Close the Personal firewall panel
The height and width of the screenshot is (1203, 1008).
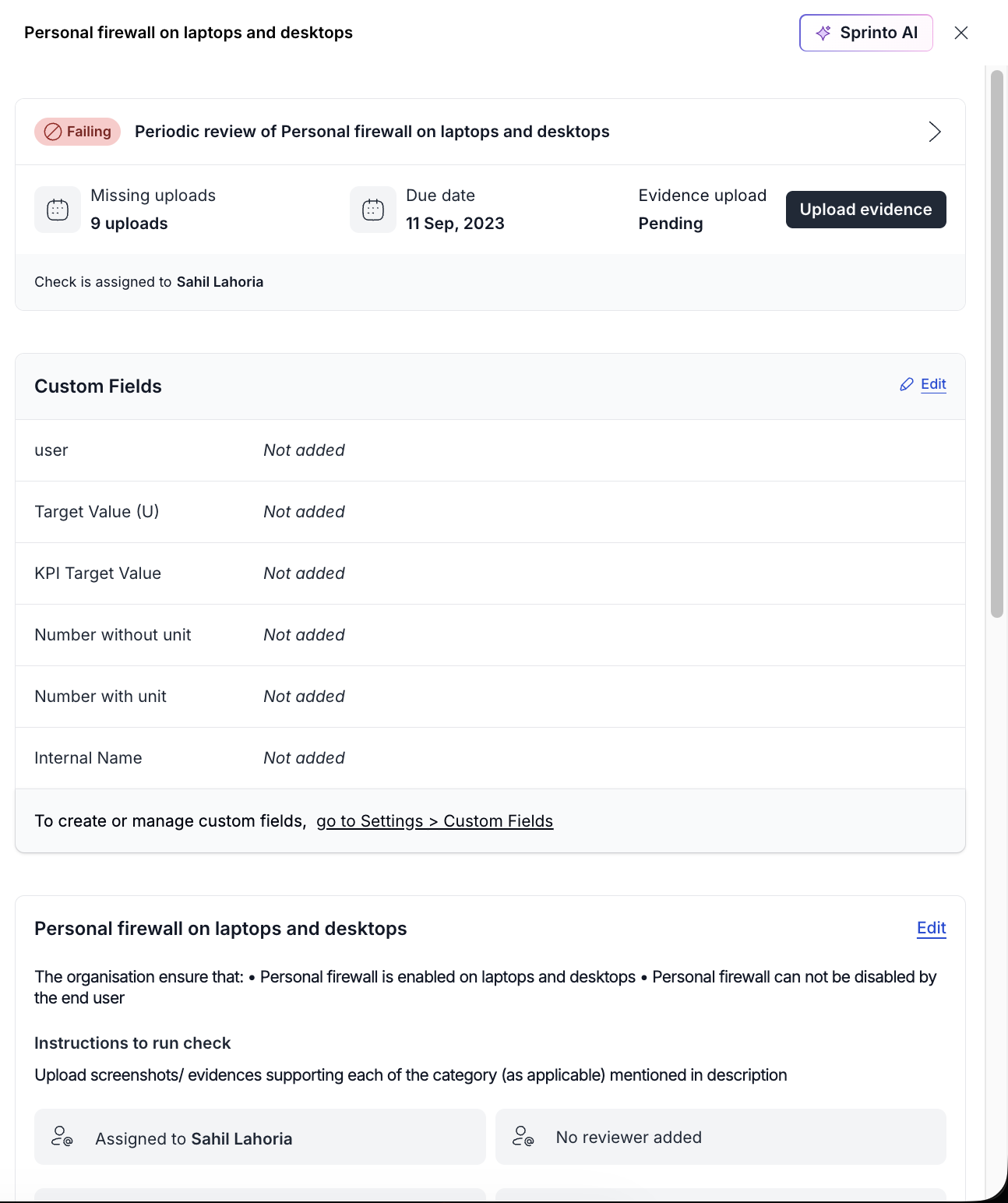(x=961, y=33)
